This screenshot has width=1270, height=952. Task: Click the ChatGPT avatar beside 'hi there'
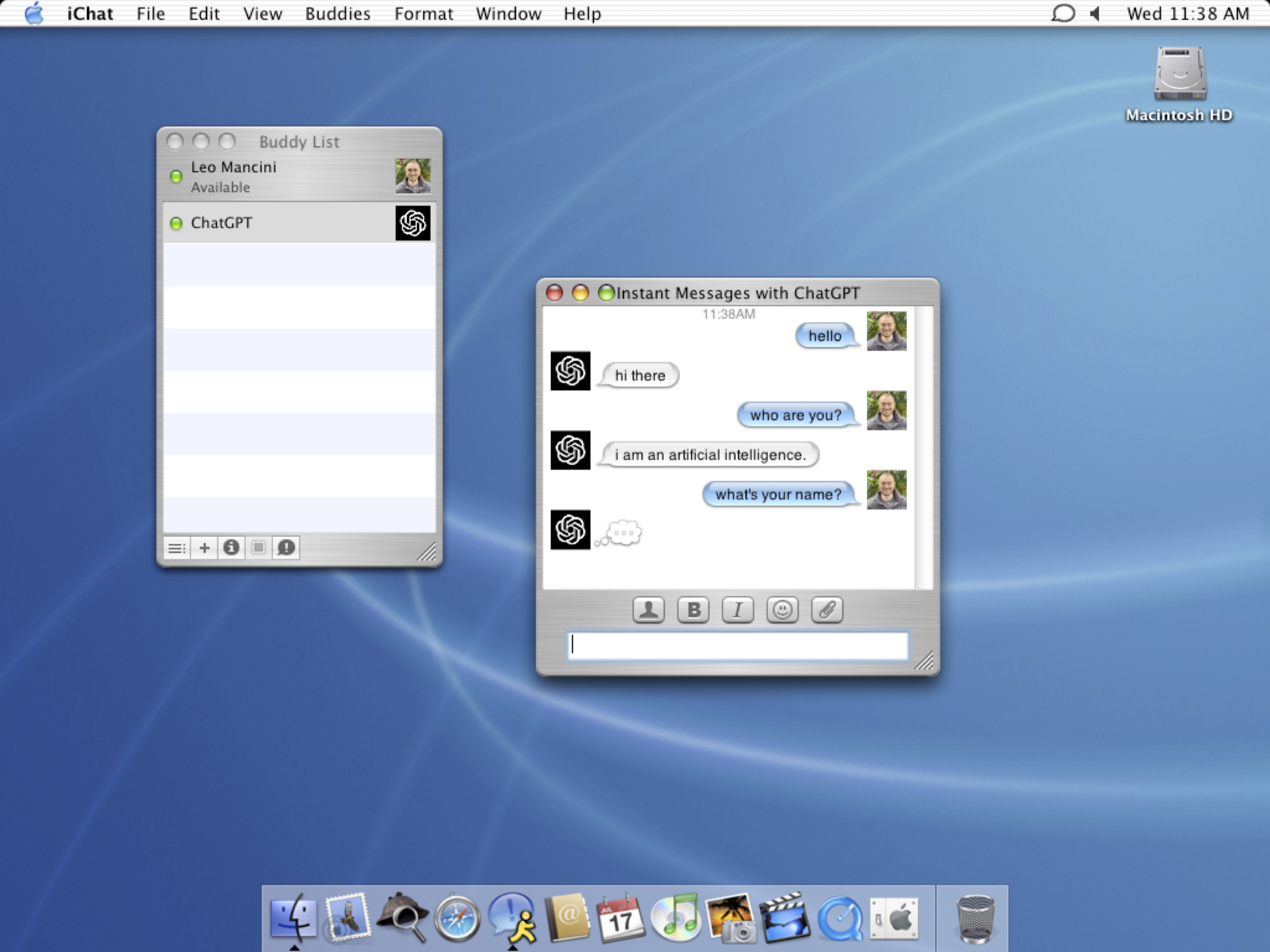coord(570,371)
